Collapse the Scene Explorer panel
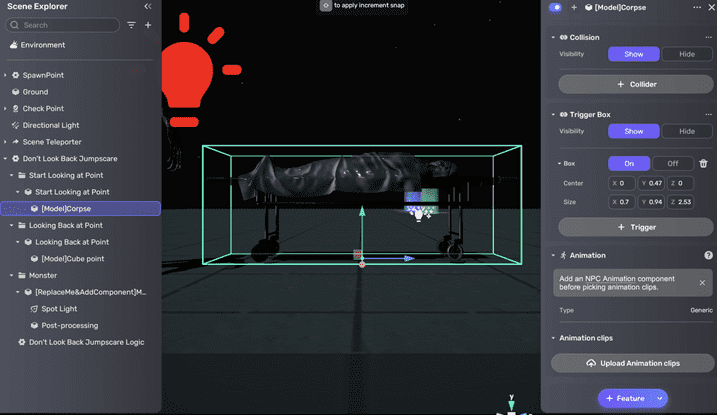The height and width of the screenshot is (415, 717). coord(148,7)
